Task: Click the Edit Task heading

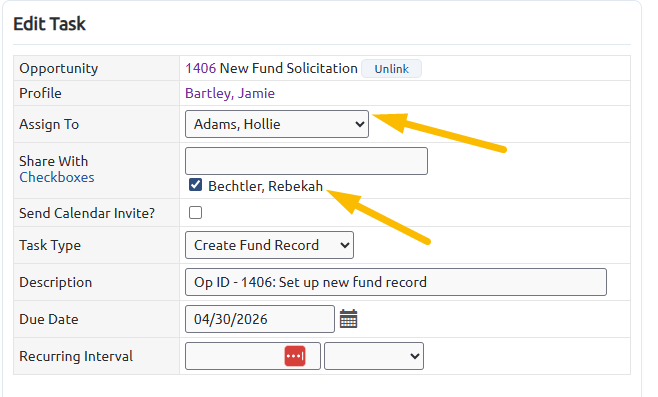Action: click(x=50, y=24)
